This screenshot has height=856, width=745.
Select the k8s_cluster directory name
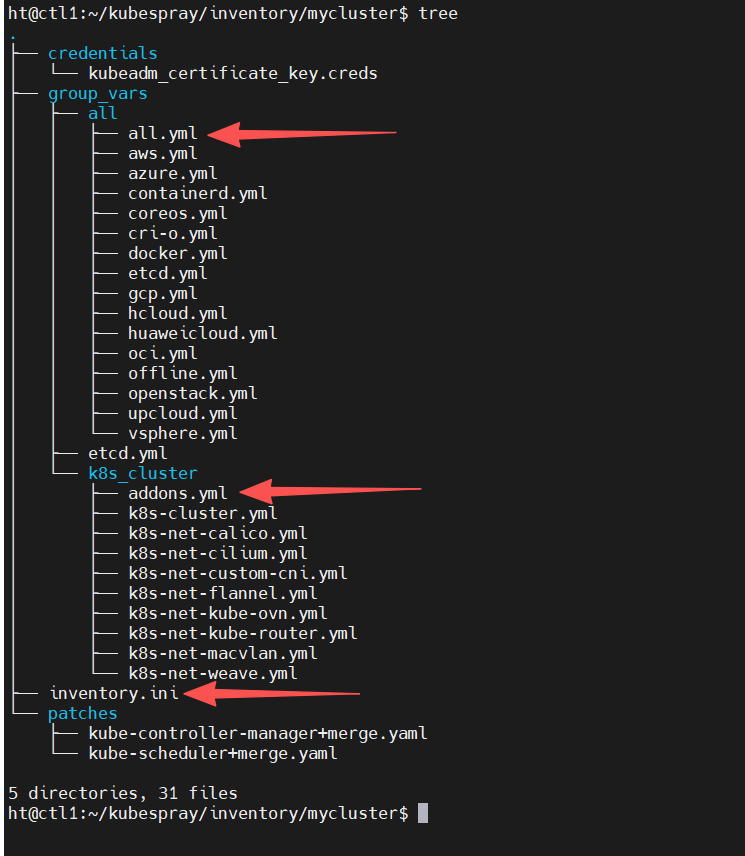click(x=143, y=473)
